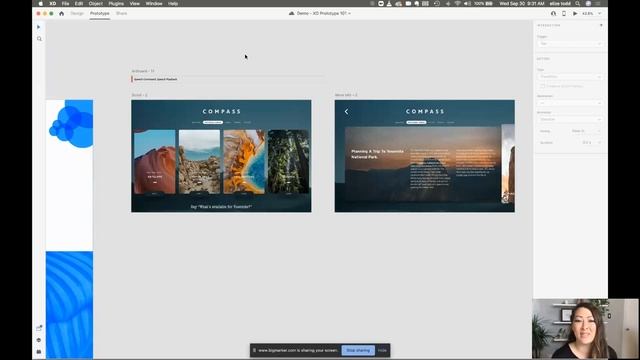Select the red rock image card
Screen dimensions: 640x360
point(155,162)
